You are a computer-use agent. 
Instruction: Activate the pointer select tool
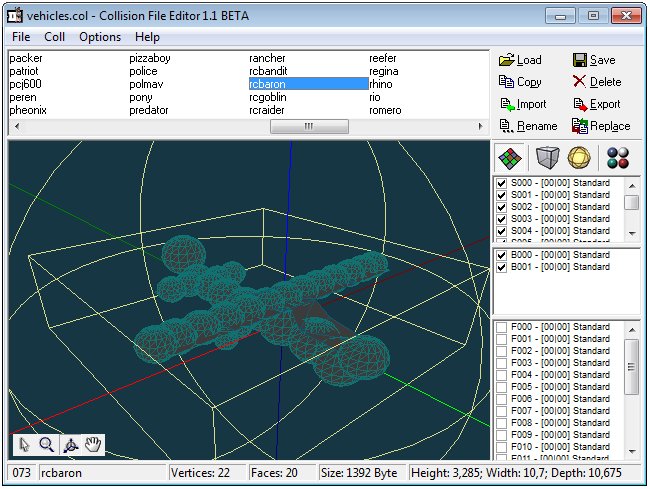[x=24, y=445]
